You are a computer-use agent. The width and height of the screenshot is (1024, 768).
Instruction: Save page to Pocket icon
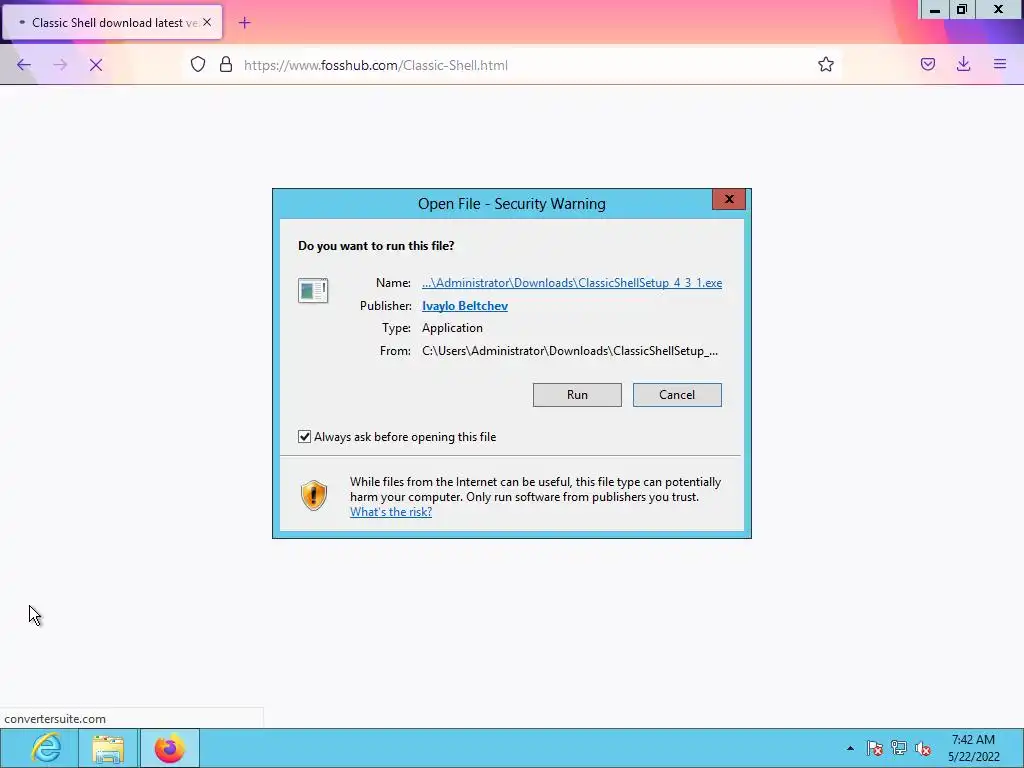928,64
